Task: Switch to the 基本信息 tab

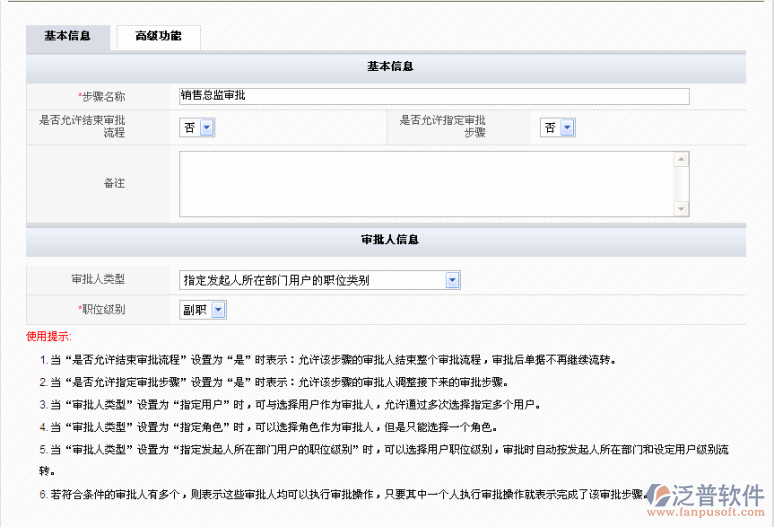Action: 68,37
